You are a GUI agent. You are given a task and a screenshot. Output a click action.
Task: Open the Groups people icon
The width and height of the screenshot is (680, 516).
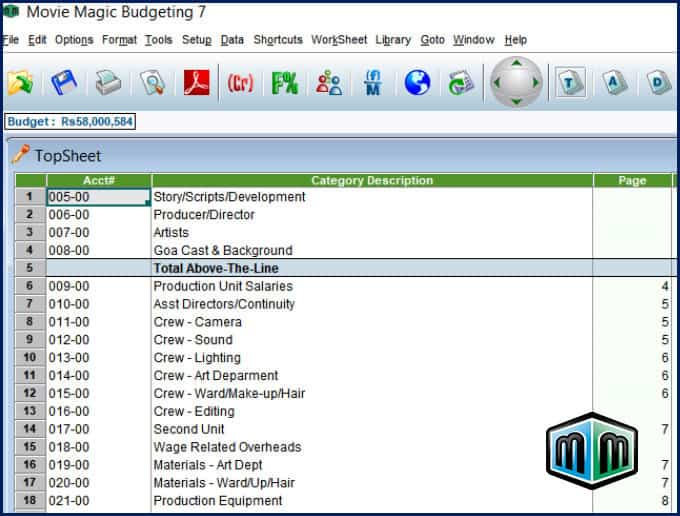(329, 82)
